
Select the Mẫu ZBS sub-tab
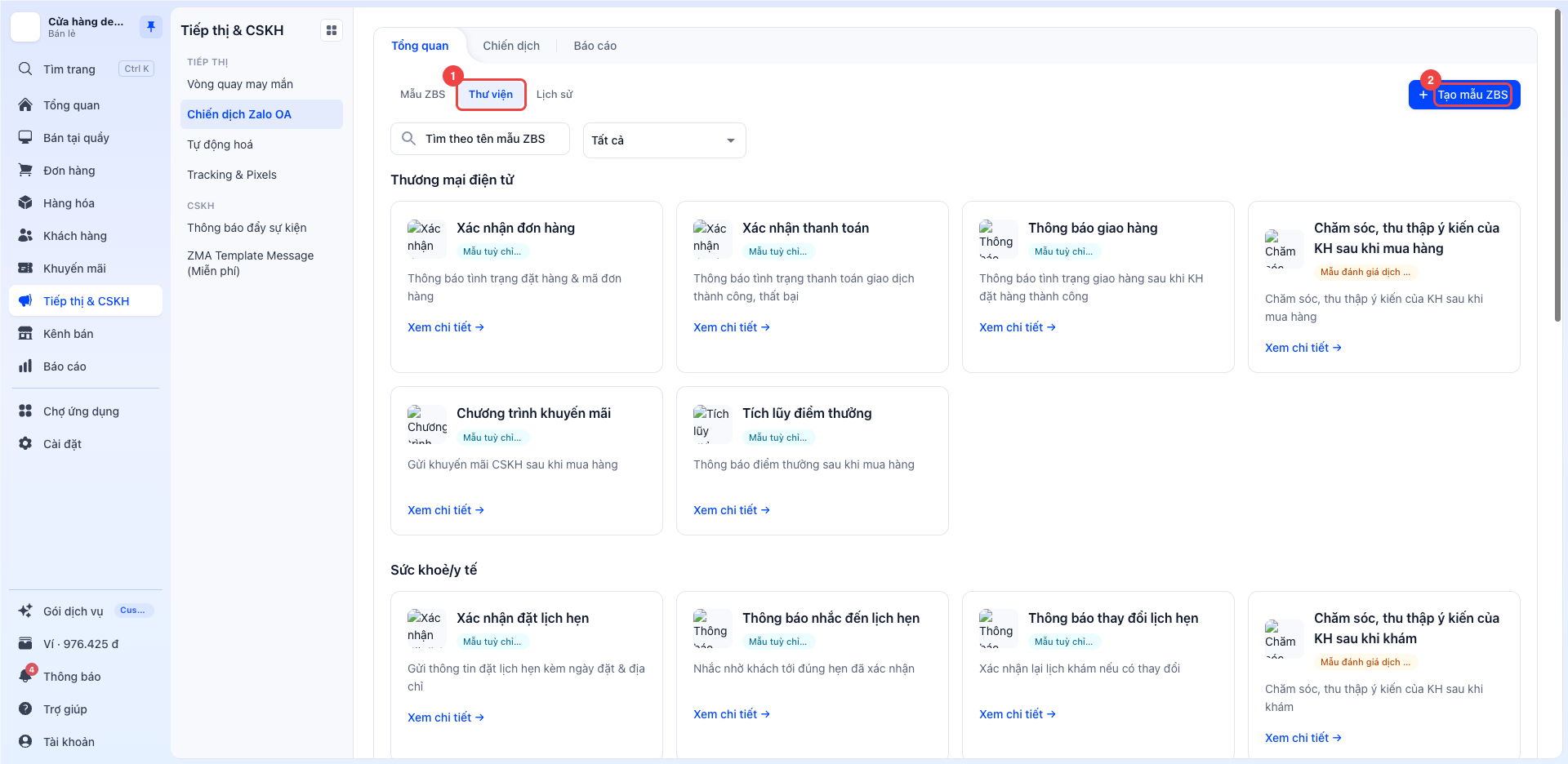[x=422, y=95]
